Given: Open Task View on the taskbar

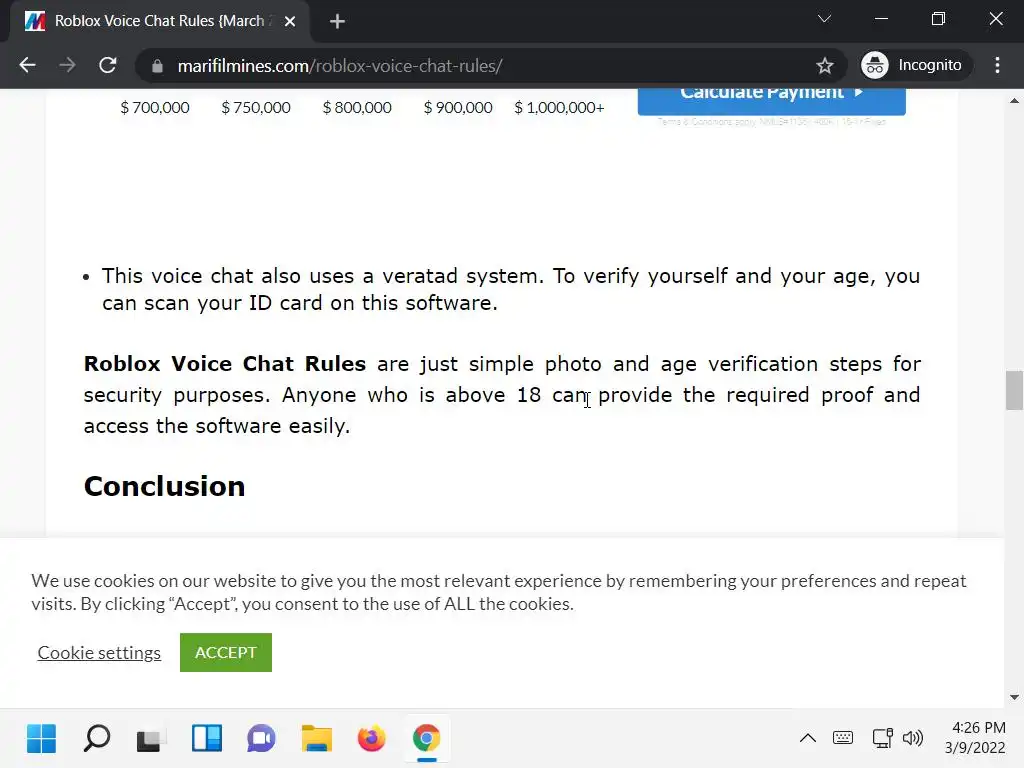Looking at the screenshot, I should [x=152, y=739].
